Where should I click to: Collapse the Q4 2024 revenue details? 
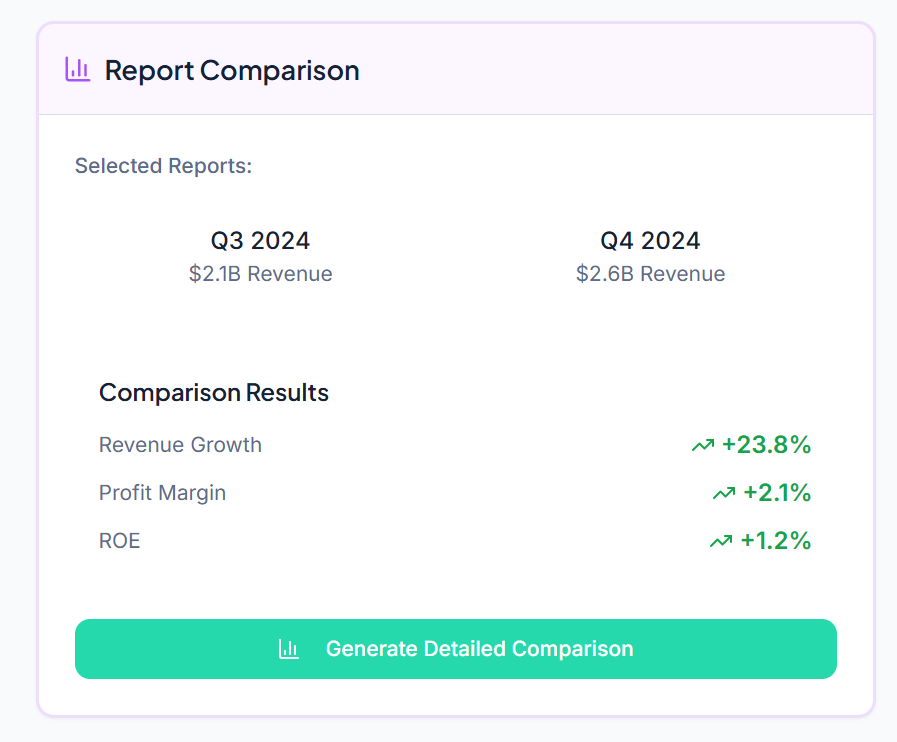(650, 273)
